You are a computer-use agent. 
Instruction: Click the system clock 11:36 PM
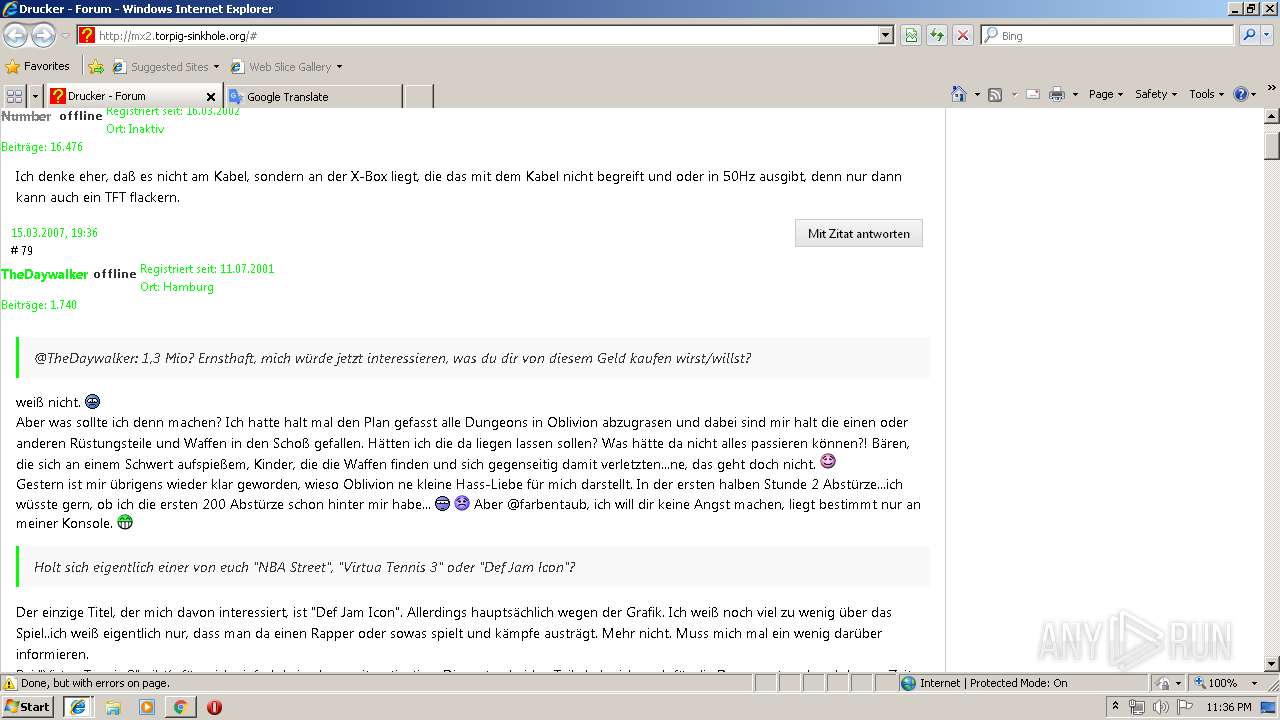point(1229,707)
